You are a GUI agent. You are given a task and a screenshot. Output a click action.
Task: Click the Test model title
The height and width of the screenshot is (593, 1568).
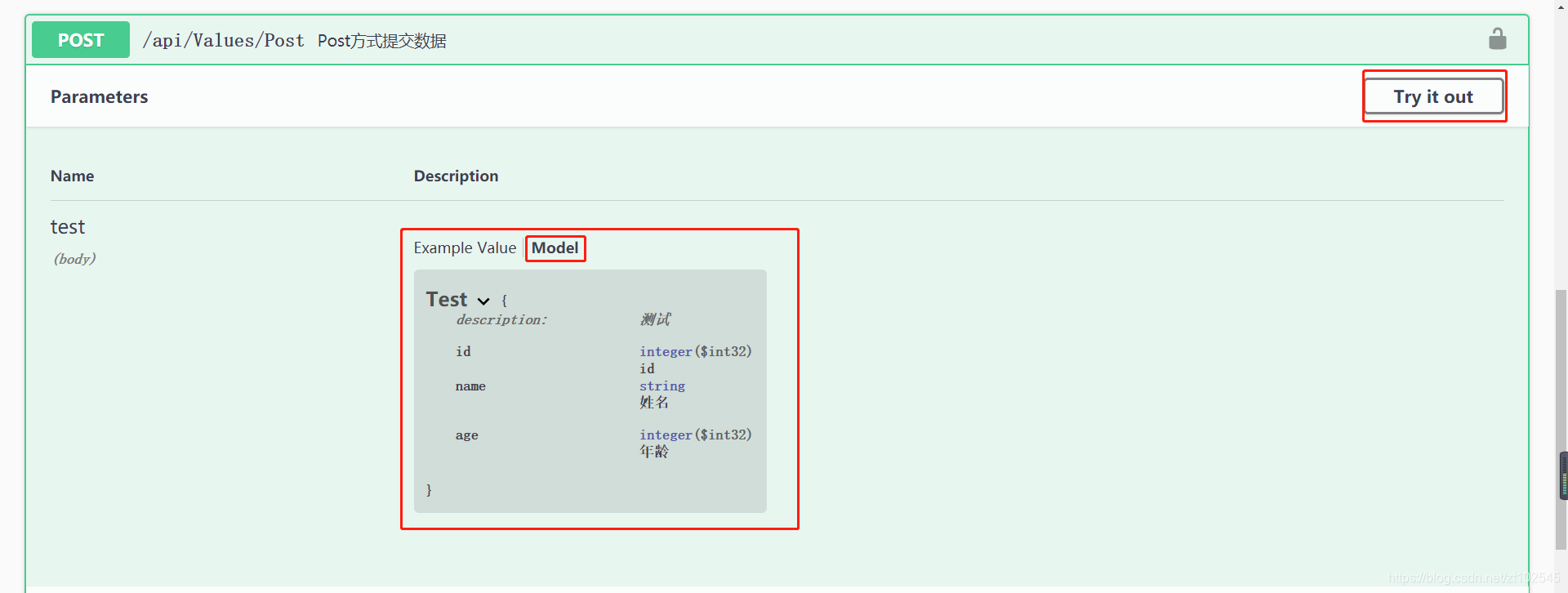[447, 299]
